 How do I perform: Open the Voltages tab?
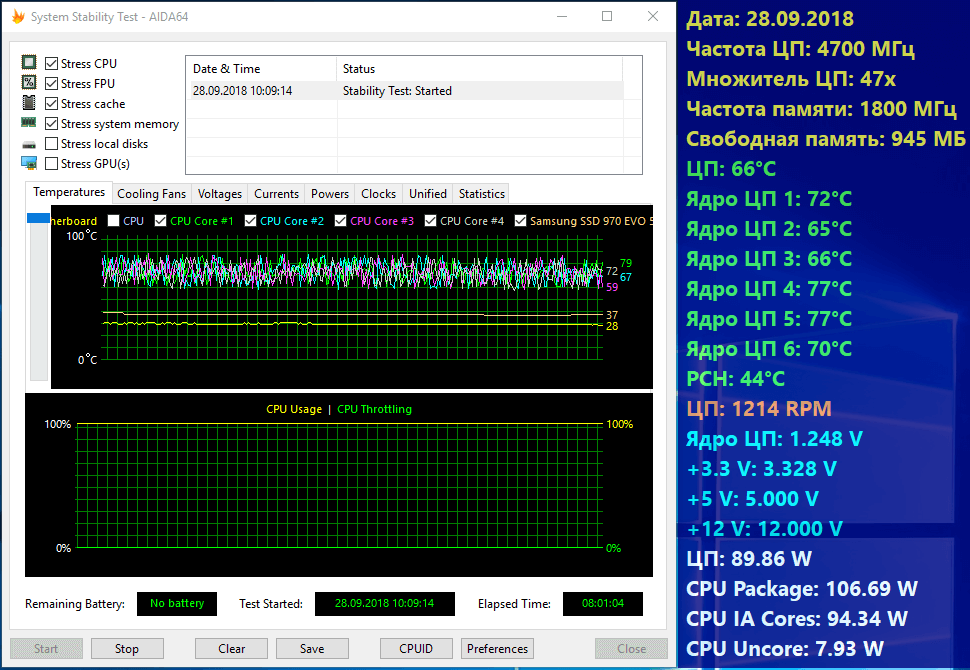click(x=220, y=194)
